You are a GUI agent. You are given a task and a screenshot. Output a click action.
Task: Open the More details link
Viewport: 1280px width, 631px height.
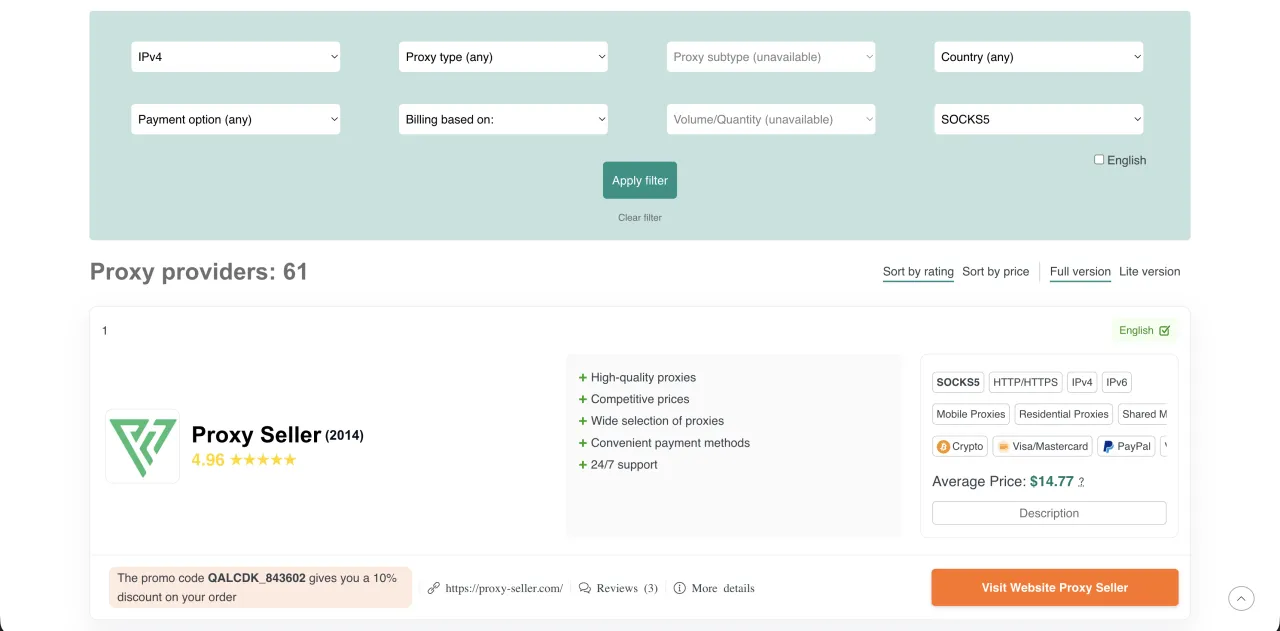[723, 588]
